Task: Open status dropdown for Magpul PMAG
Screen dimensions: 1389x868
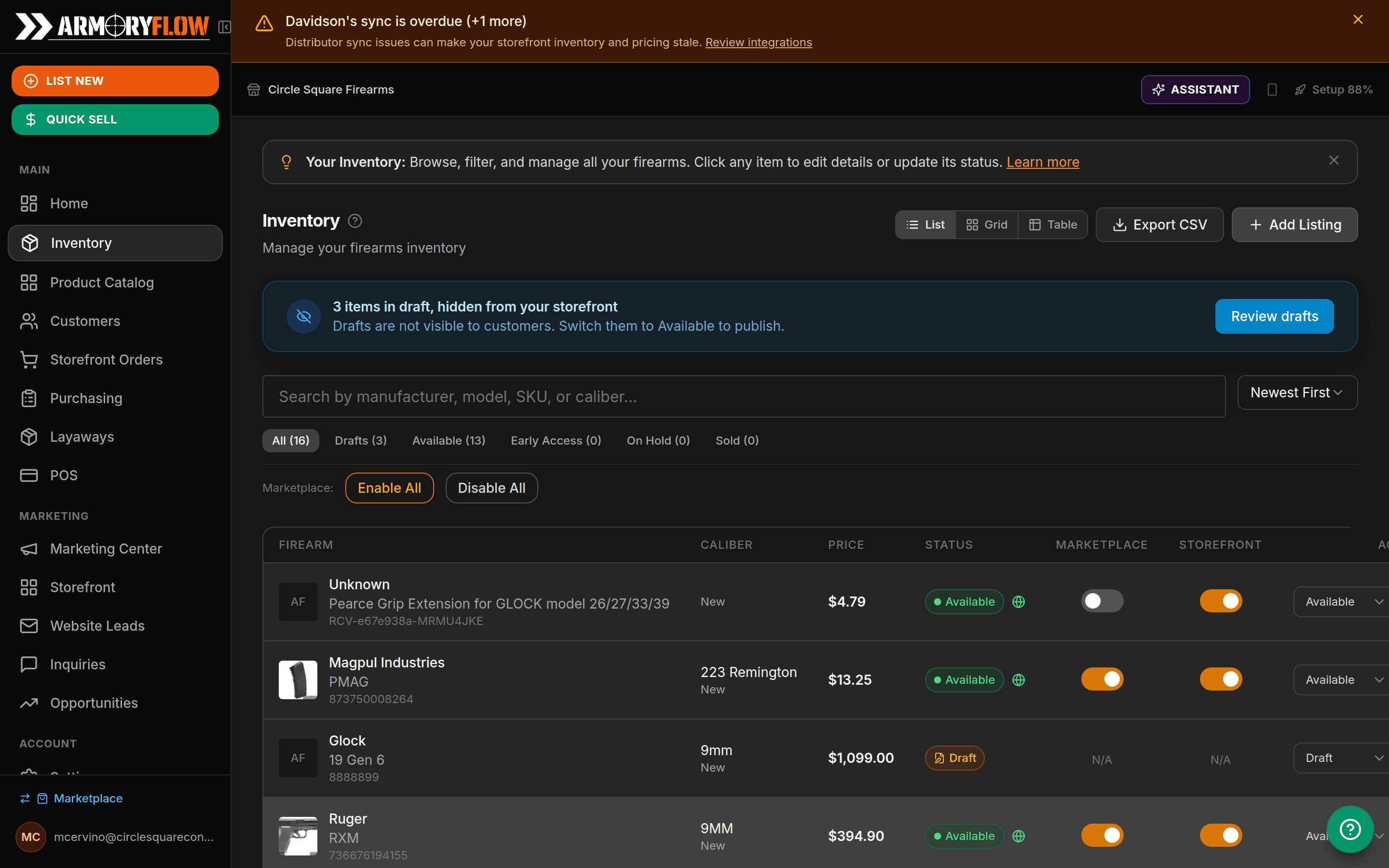Action: (x=1341, y=680)
